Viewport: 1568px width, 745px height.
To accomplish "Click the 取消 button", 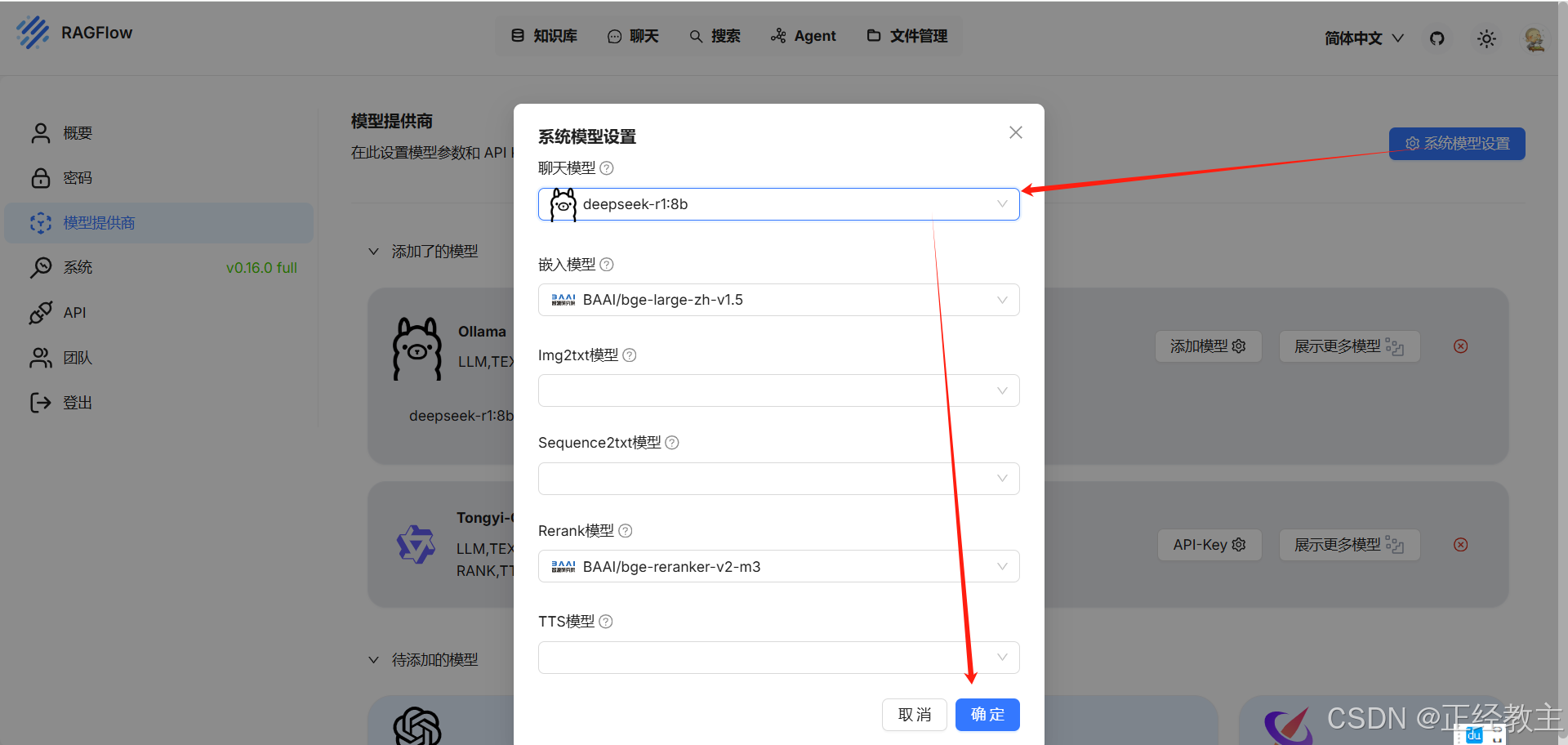I will 915,715.
